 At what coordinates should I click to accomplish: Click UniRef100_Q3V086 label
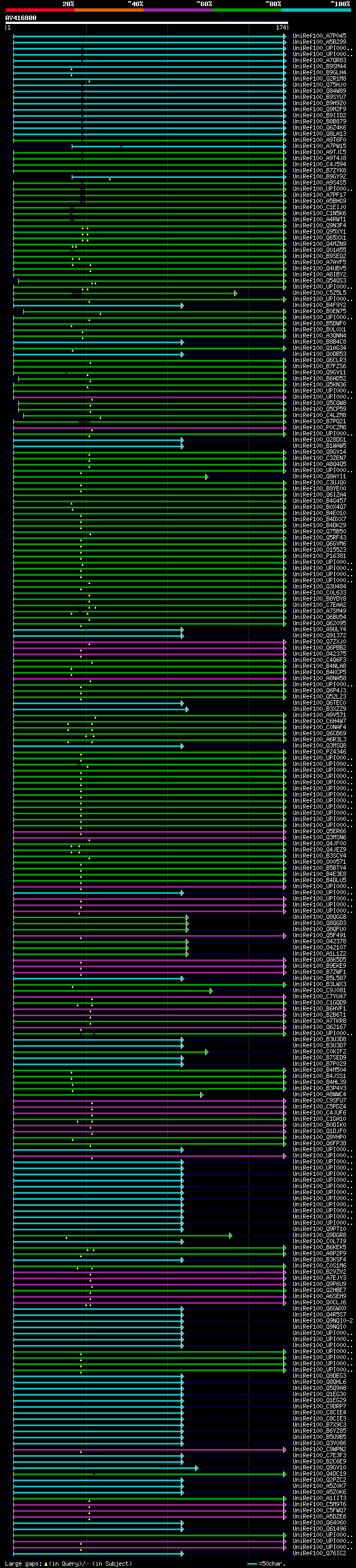(319, 1443)
